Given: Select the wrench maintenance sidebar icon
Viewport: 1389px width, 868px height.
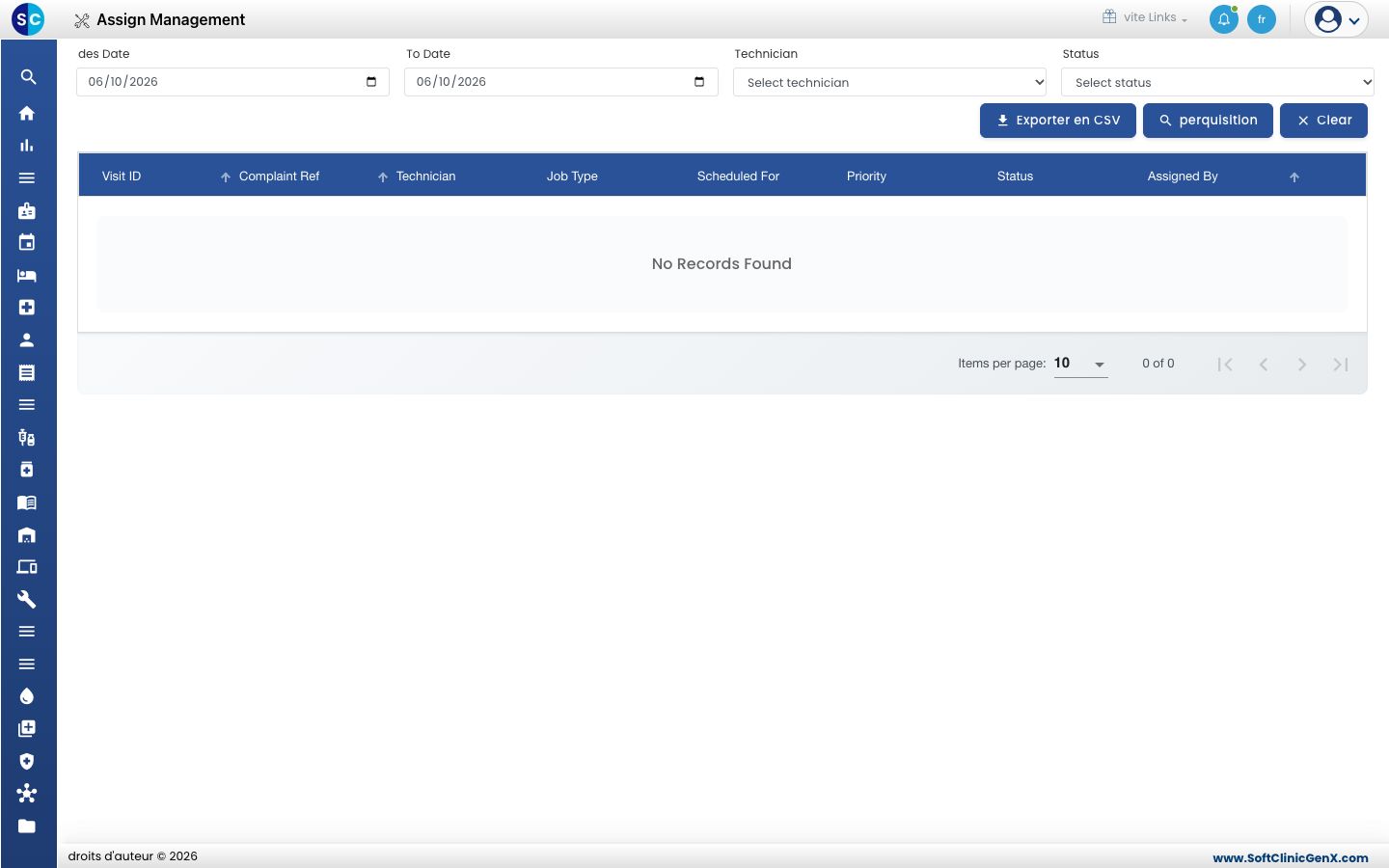Looking at the screenshot, I should click(x=27, y=599).
